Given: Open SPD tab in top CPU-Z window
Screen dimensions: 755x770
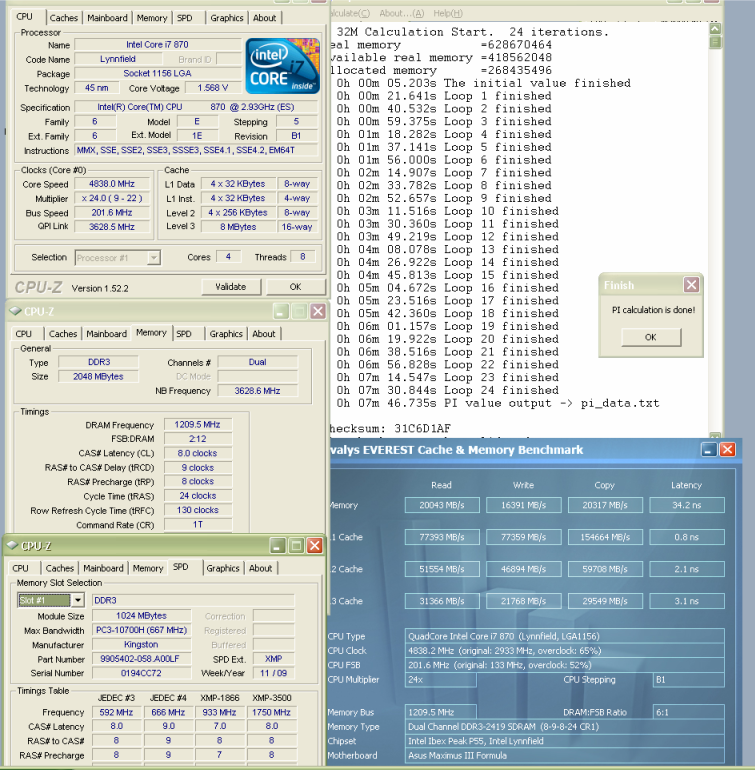Looking at the screenshot, I should (x=185, y=18).
